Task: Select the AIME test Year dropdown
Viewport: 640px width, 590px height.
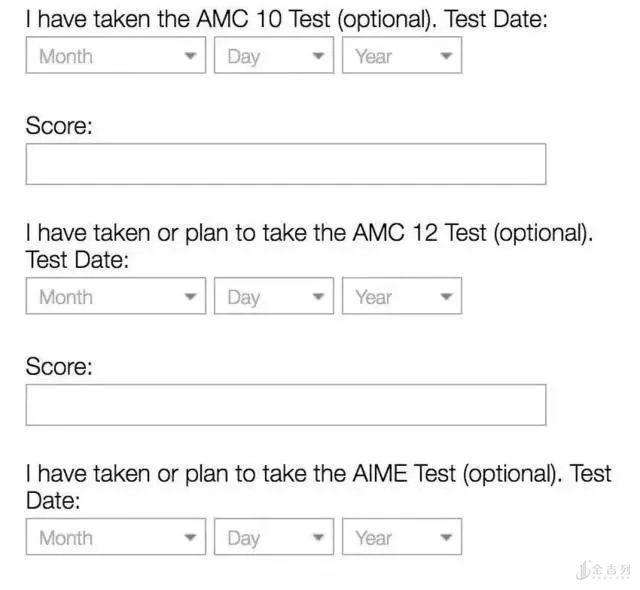Action: click(x=401, y=538)
